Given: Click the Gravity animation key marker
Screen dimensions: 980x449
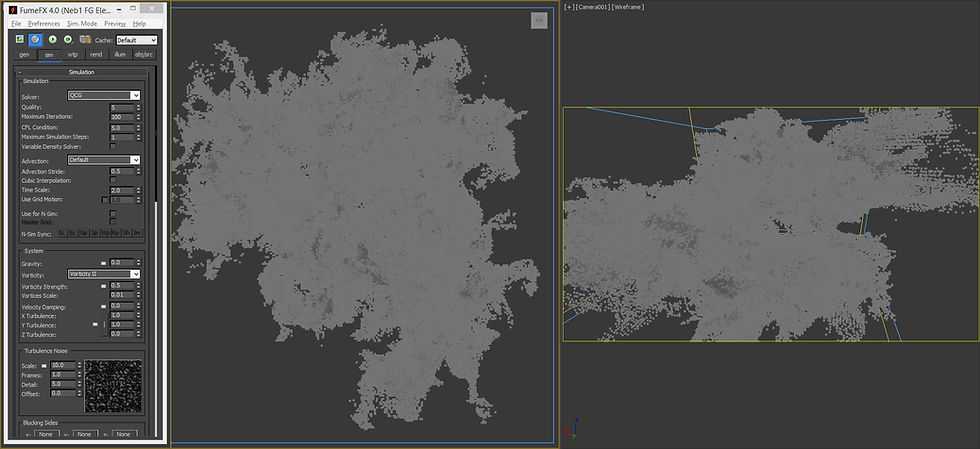Looking at the screenshot, I should [x=104, y=263].
